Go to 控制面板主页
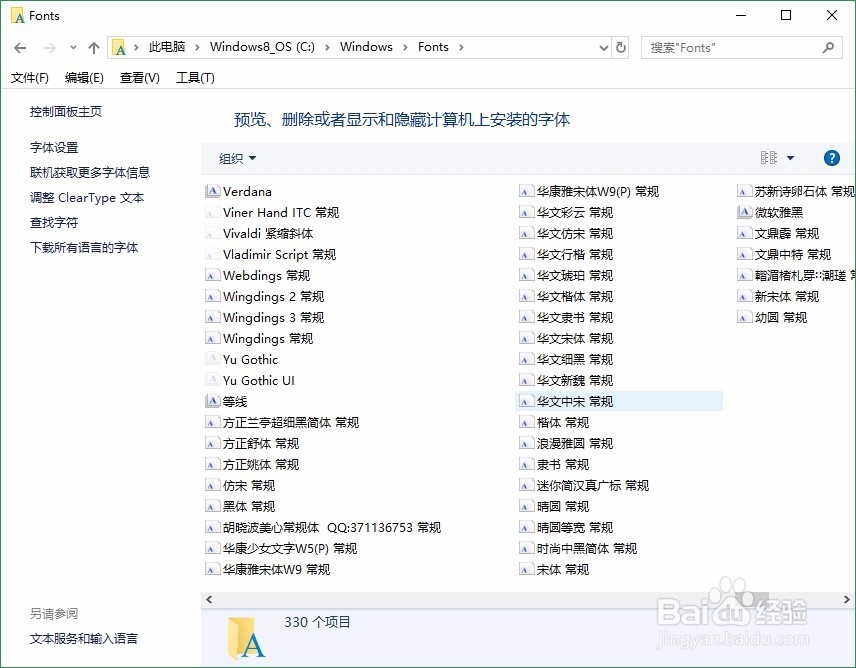856x668 pixels. coord(66,111)
